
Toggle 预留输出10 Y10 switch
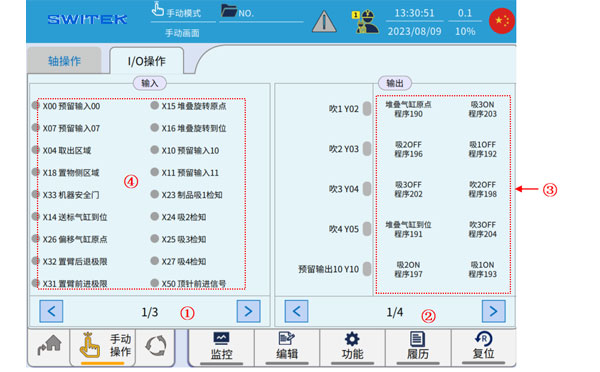367,269
